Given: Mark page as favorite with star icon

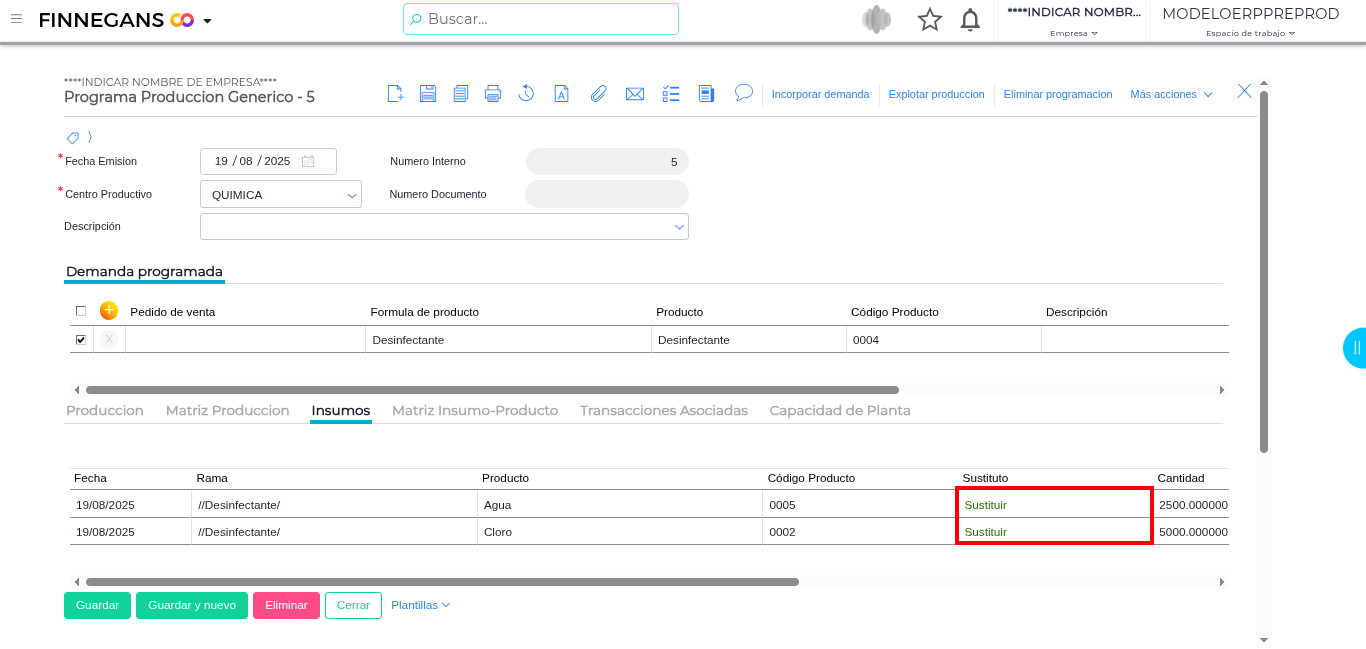Looking at the screenshot, I should (930, 20).
